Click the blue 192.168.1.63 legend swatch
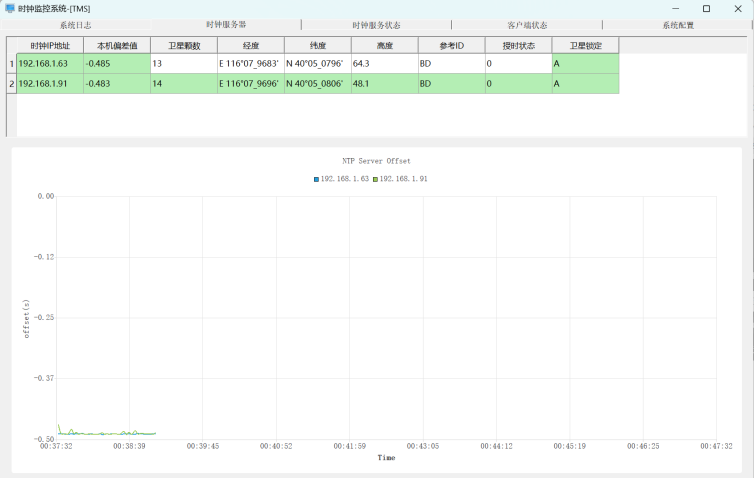The image size is (754, 478). tap(316, 179)
